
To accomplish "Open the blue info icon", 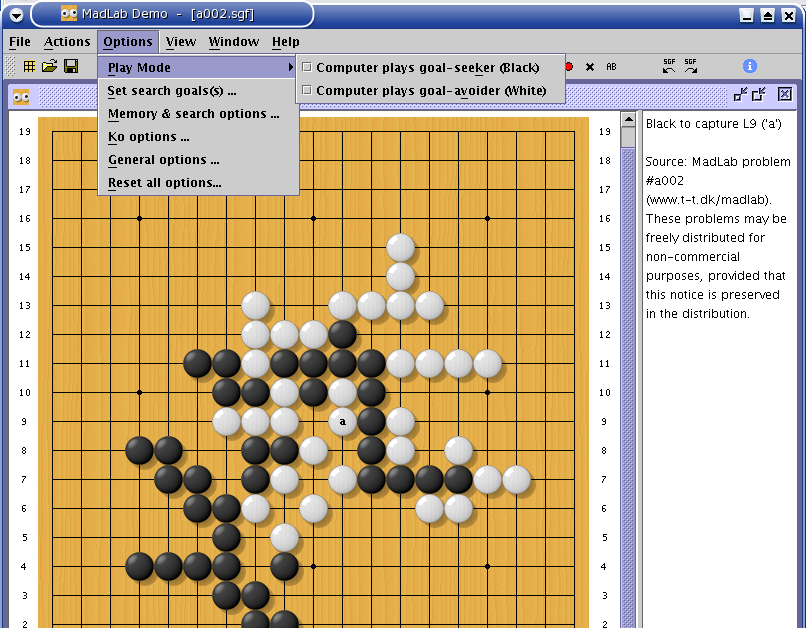I will [749, 66].
